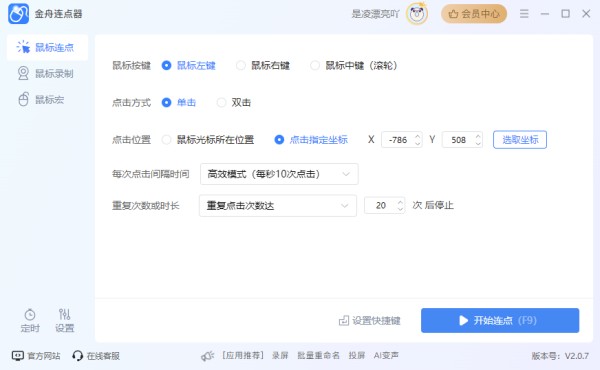Image resolution: width=600 pixels, height=370 pixels.
Task: Select 鼠标光标所在位置 option
Action: pyautogui.click(x=166, y=140)
